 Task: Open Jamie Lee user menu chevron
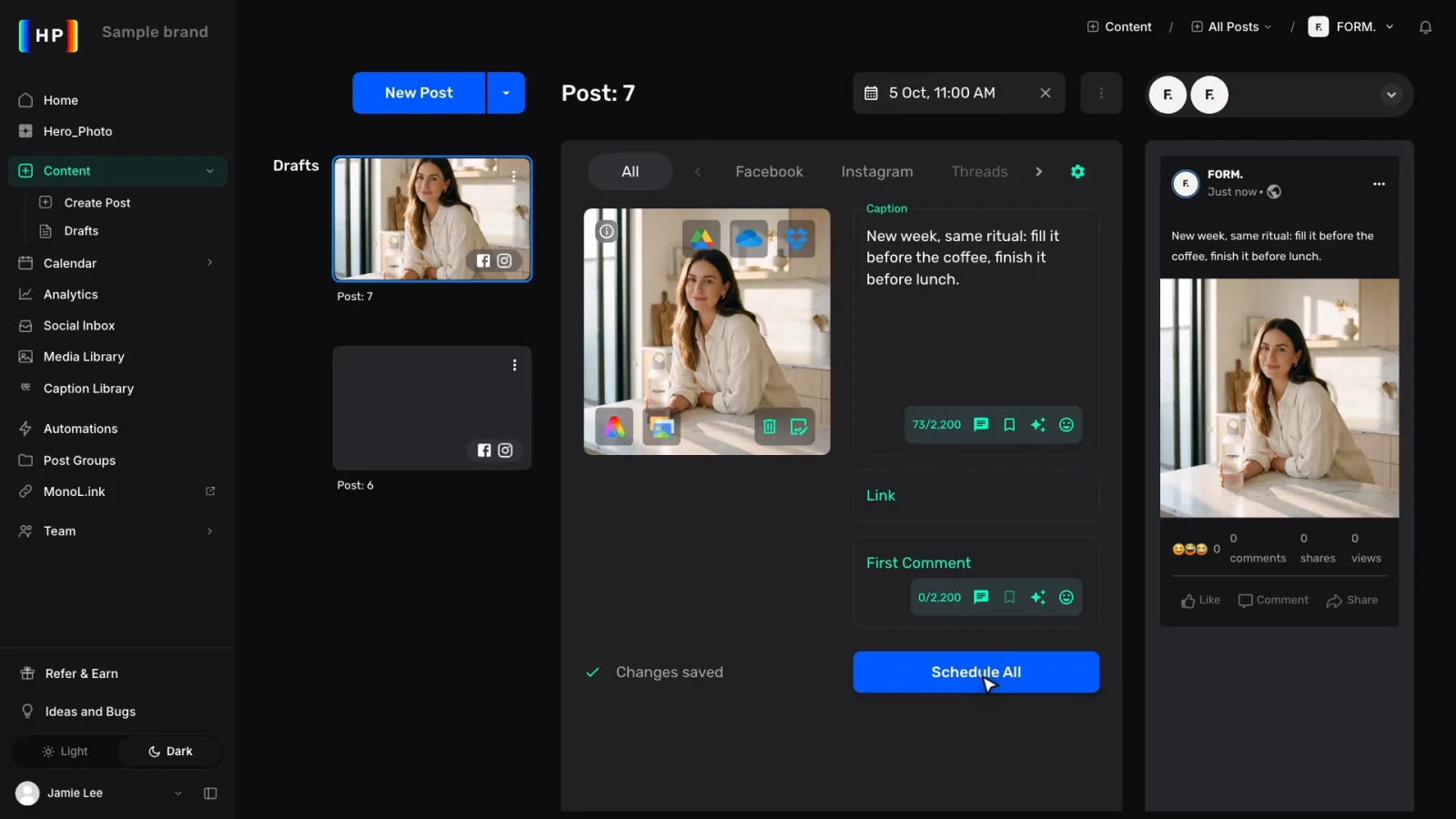[x=178, y=794]
